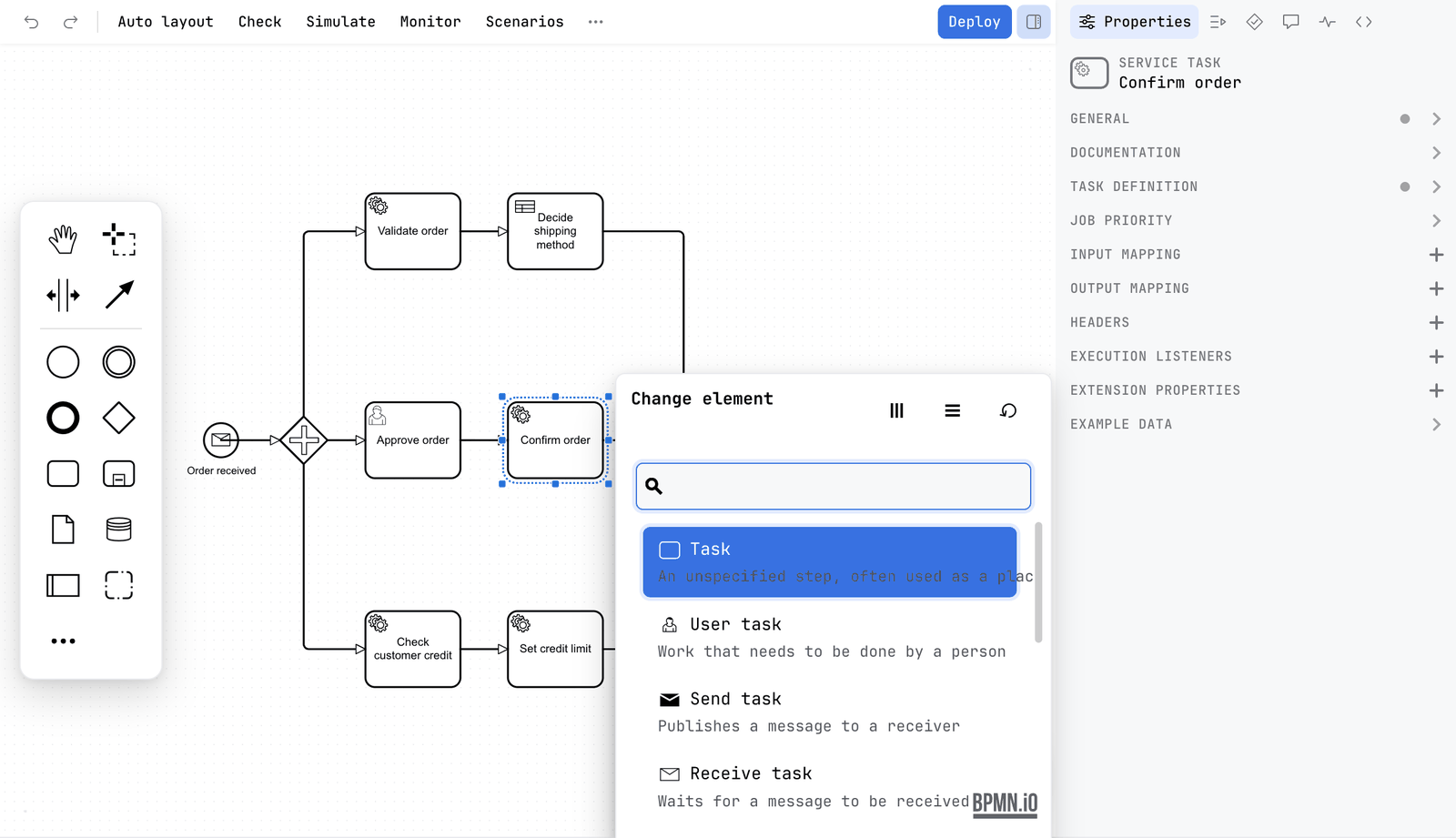Switch to the Properties tab
The height and width of the screenshot is (838, 1456).
click(x=1135, y=22)
